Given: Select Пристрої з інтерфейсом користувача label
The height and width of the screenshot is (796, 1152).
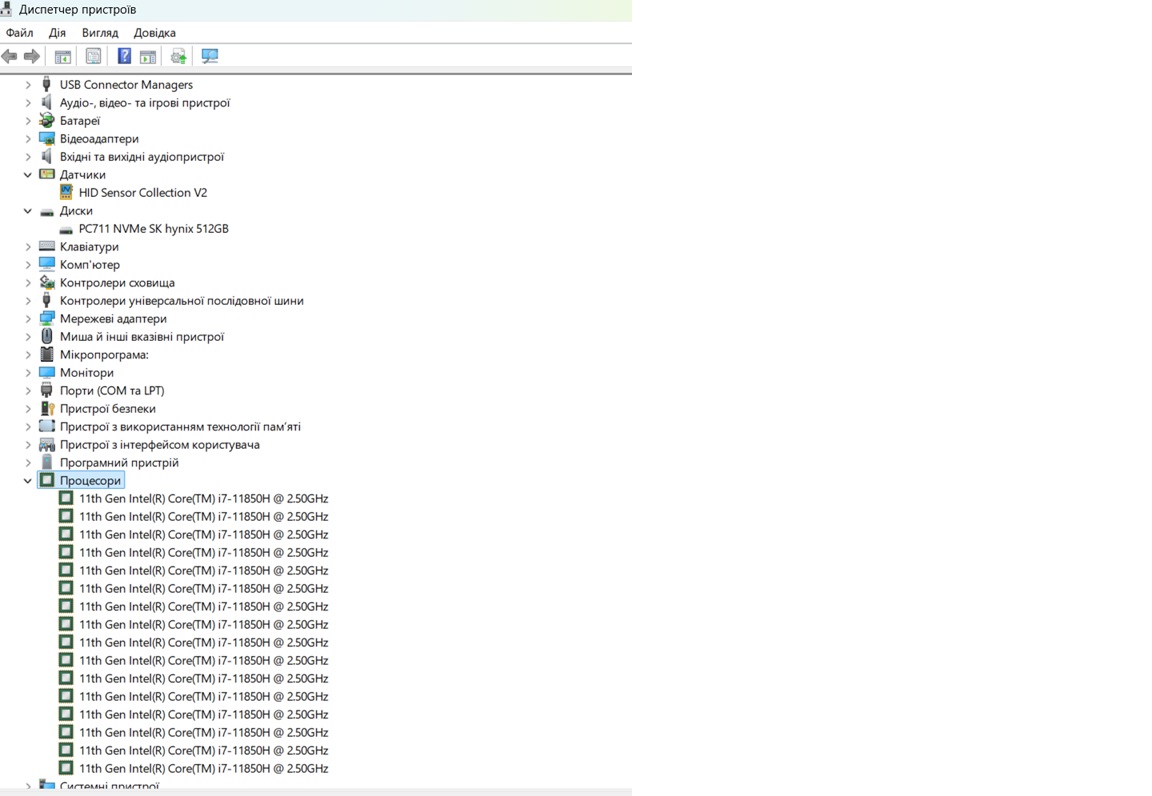Looking at the screenshot, I should tap(159, 445).
